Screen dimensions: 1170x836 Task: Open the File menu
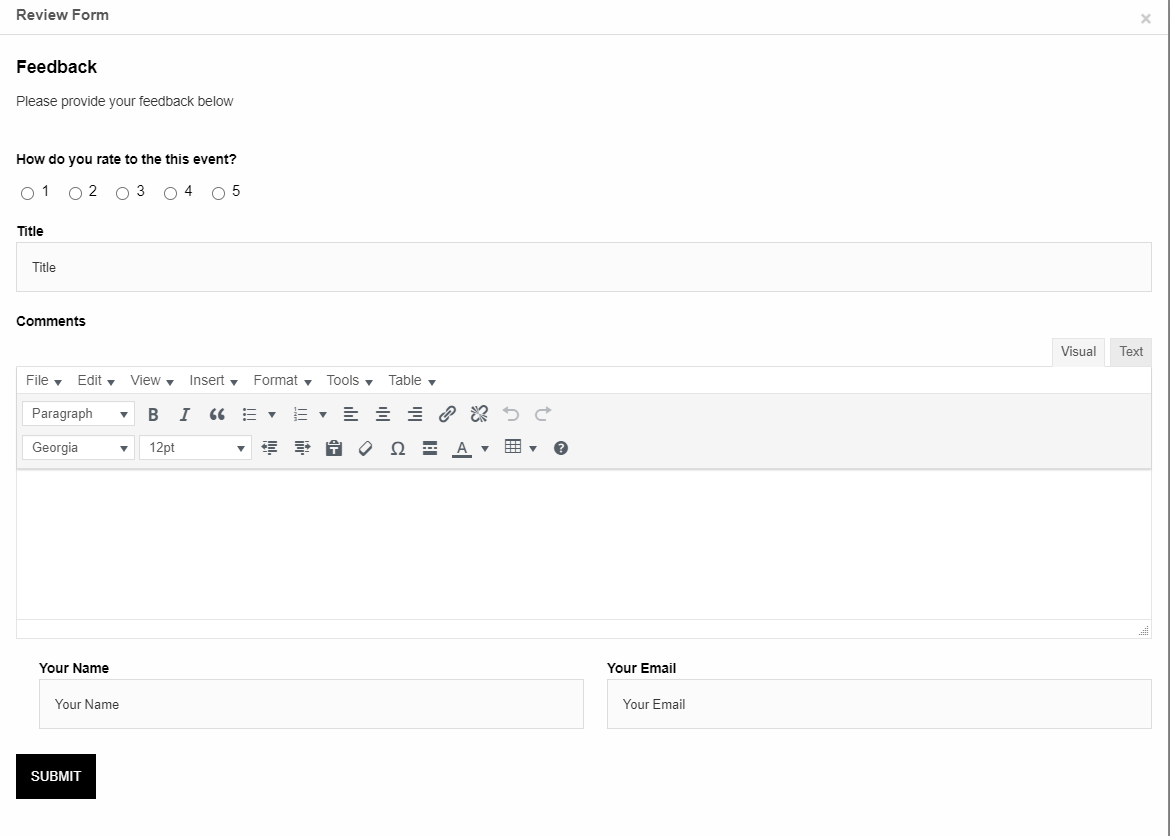(43, 381)
